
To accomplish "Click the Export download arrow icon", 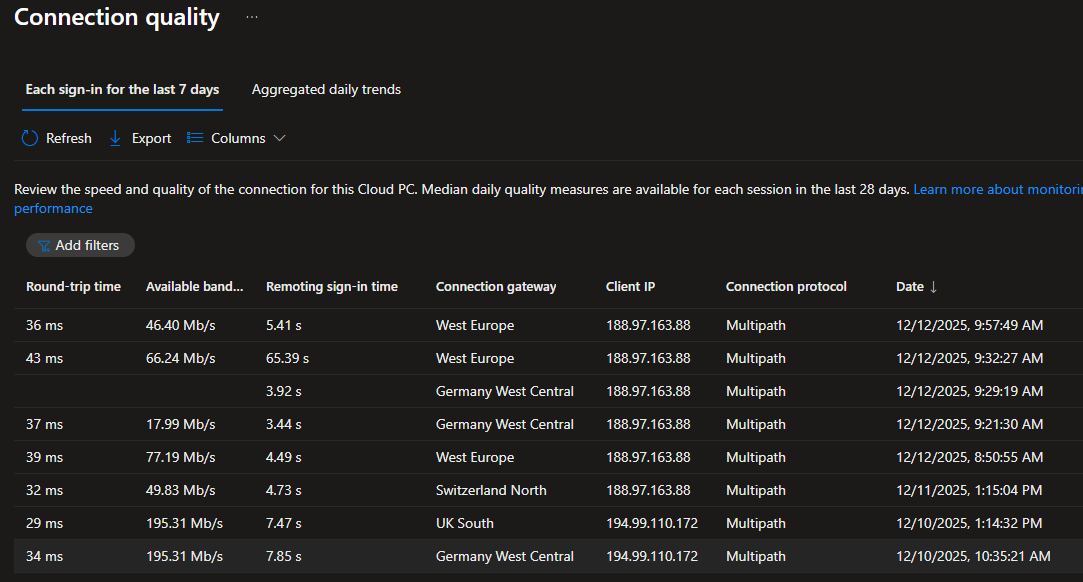I will [x=115, y=138].
